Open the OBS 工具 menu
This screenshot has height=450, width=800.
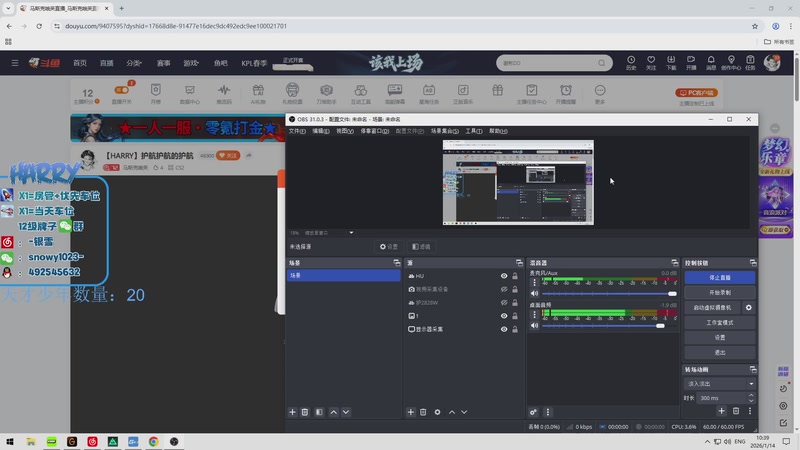[x=474, y=131]
